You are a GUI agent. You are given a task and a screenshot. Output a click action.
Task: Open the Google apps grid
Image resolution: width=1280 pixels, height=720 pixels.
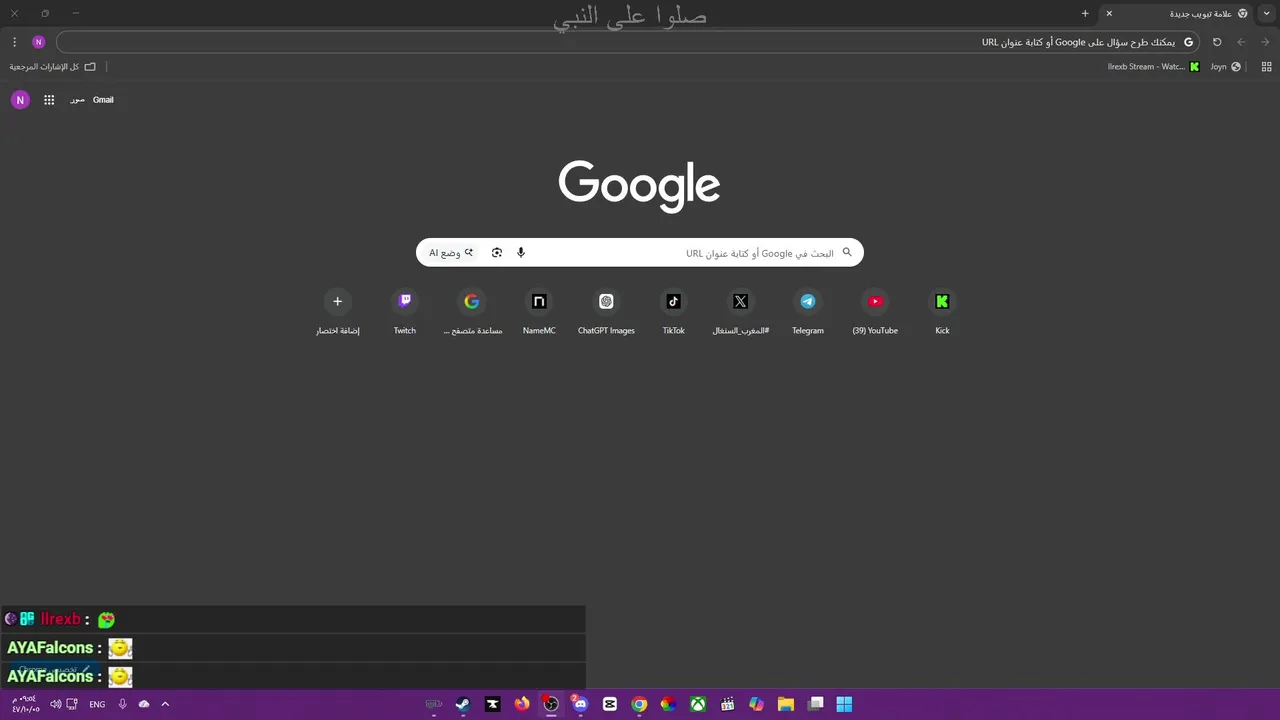(49, 100)
